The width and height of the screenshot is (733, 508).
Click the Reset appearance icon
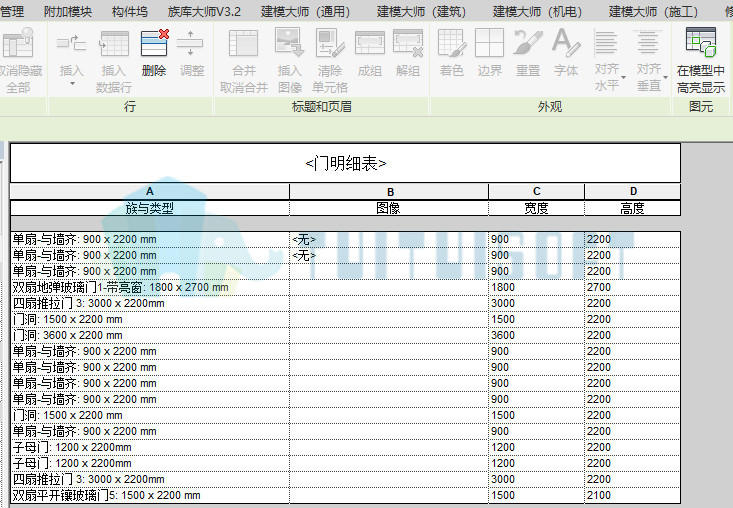click(x=528, y=43)
